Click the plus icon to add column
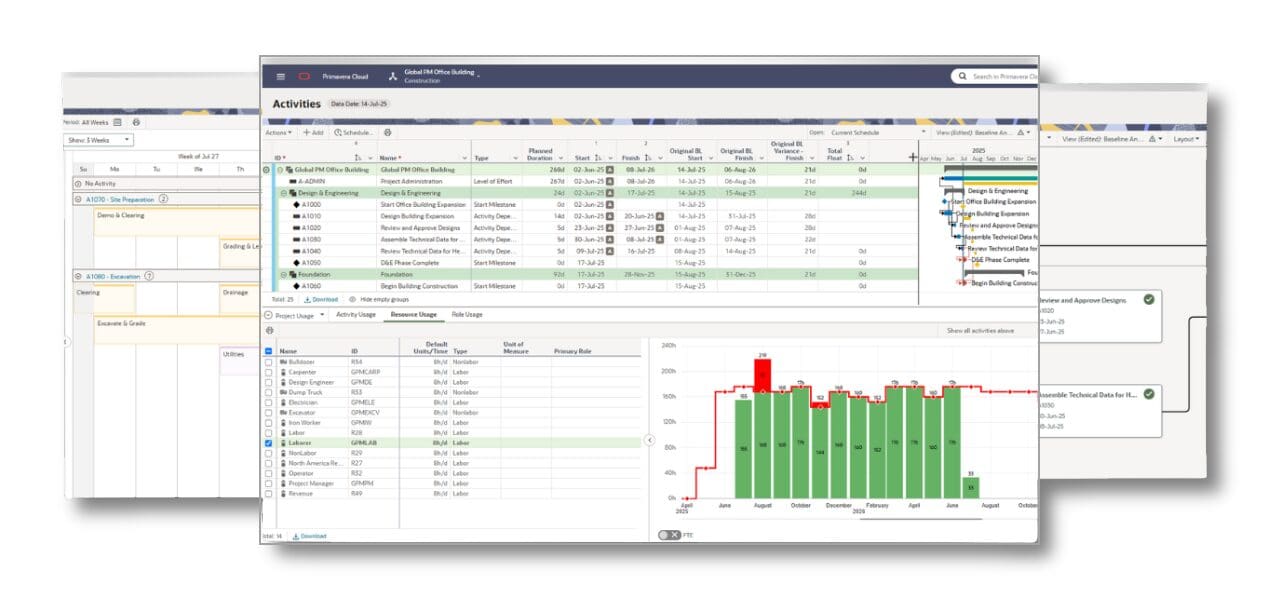The image size is (1280, 606). pos(911,157)
